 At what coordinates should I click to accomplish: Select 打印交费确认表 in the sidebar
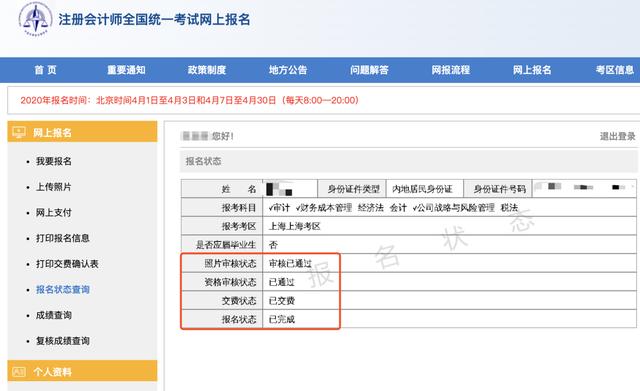[67, 264]
